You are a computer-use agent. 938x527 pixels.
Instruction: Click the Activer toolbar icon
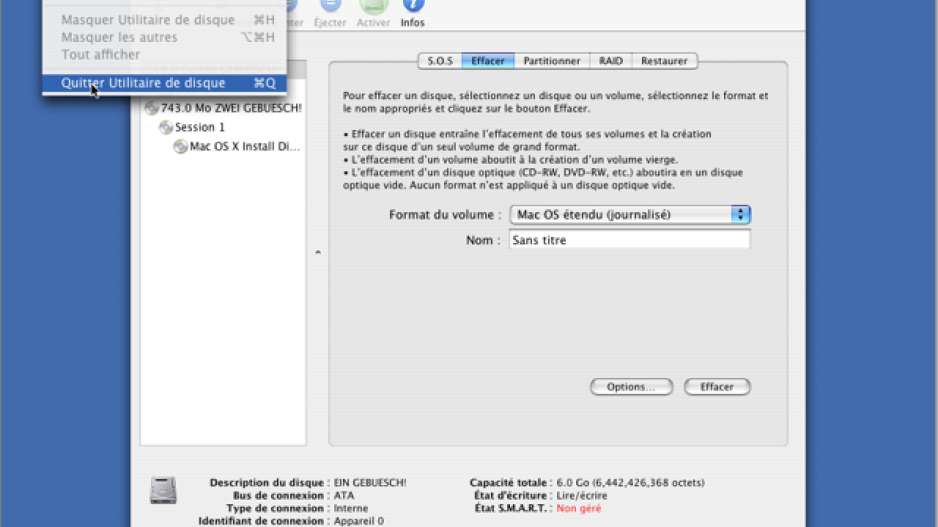click(x=373, y=6)
